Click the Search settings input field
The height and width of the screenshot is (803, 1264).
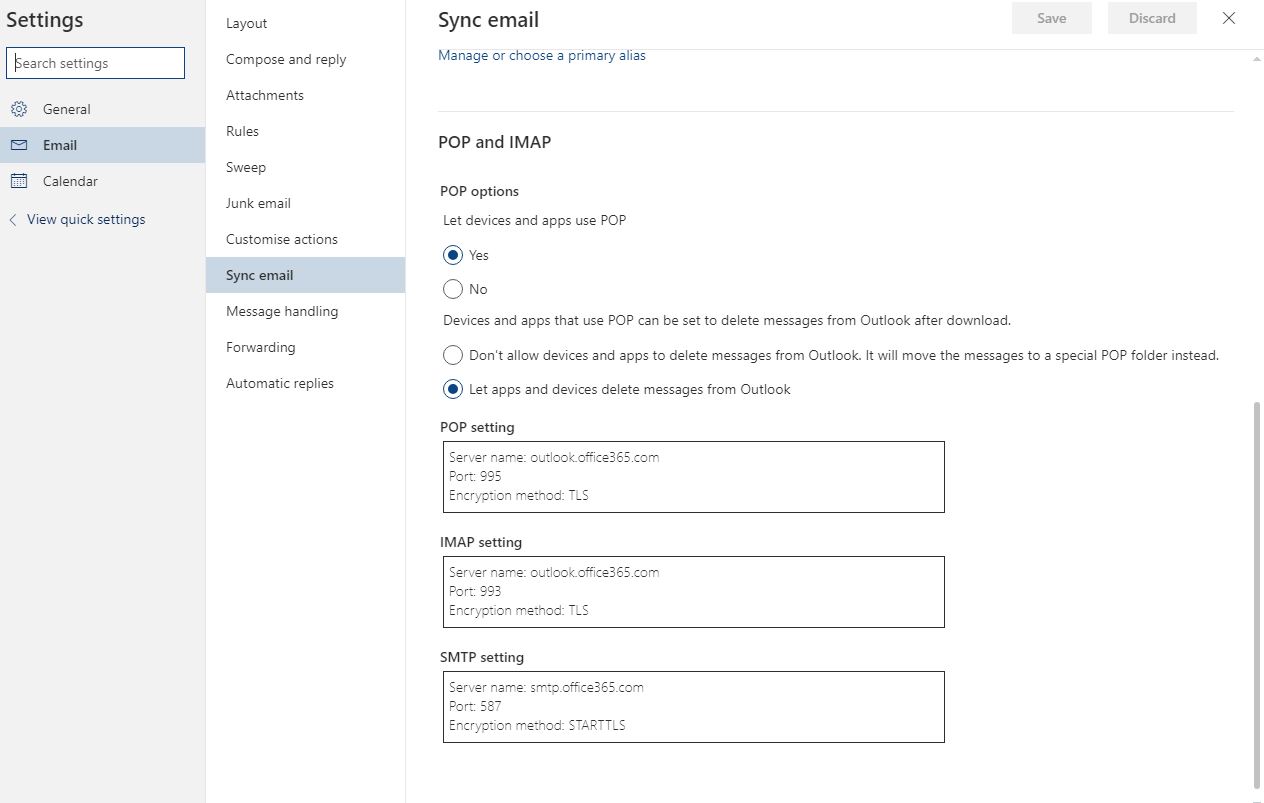(x=96, y=63)
